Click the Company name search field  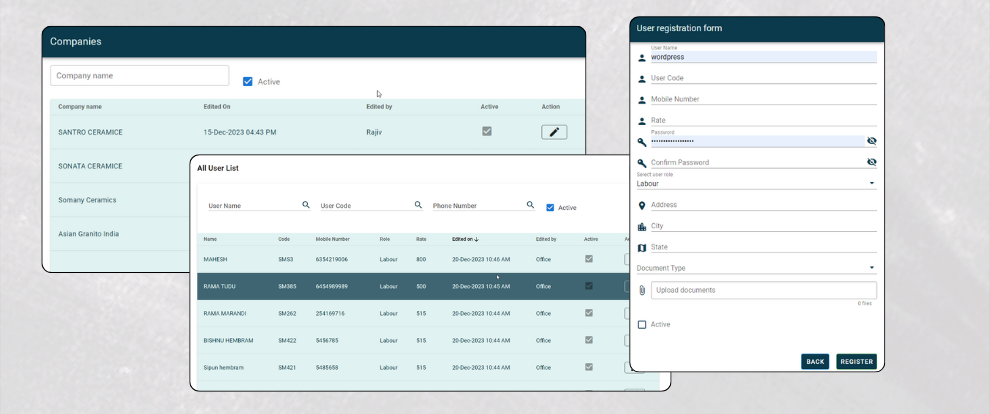(140, 76)
